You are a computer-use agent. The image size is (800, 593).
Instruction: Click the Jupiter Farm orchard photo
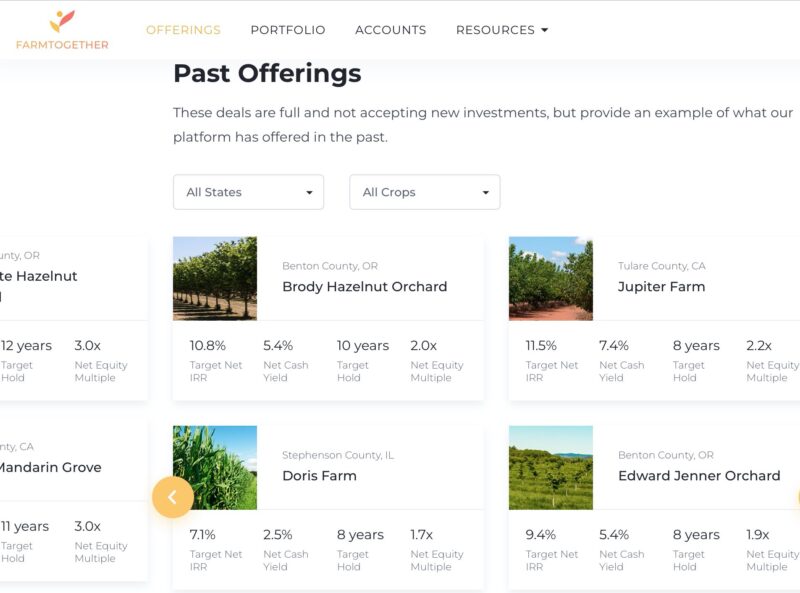point(550,278)
